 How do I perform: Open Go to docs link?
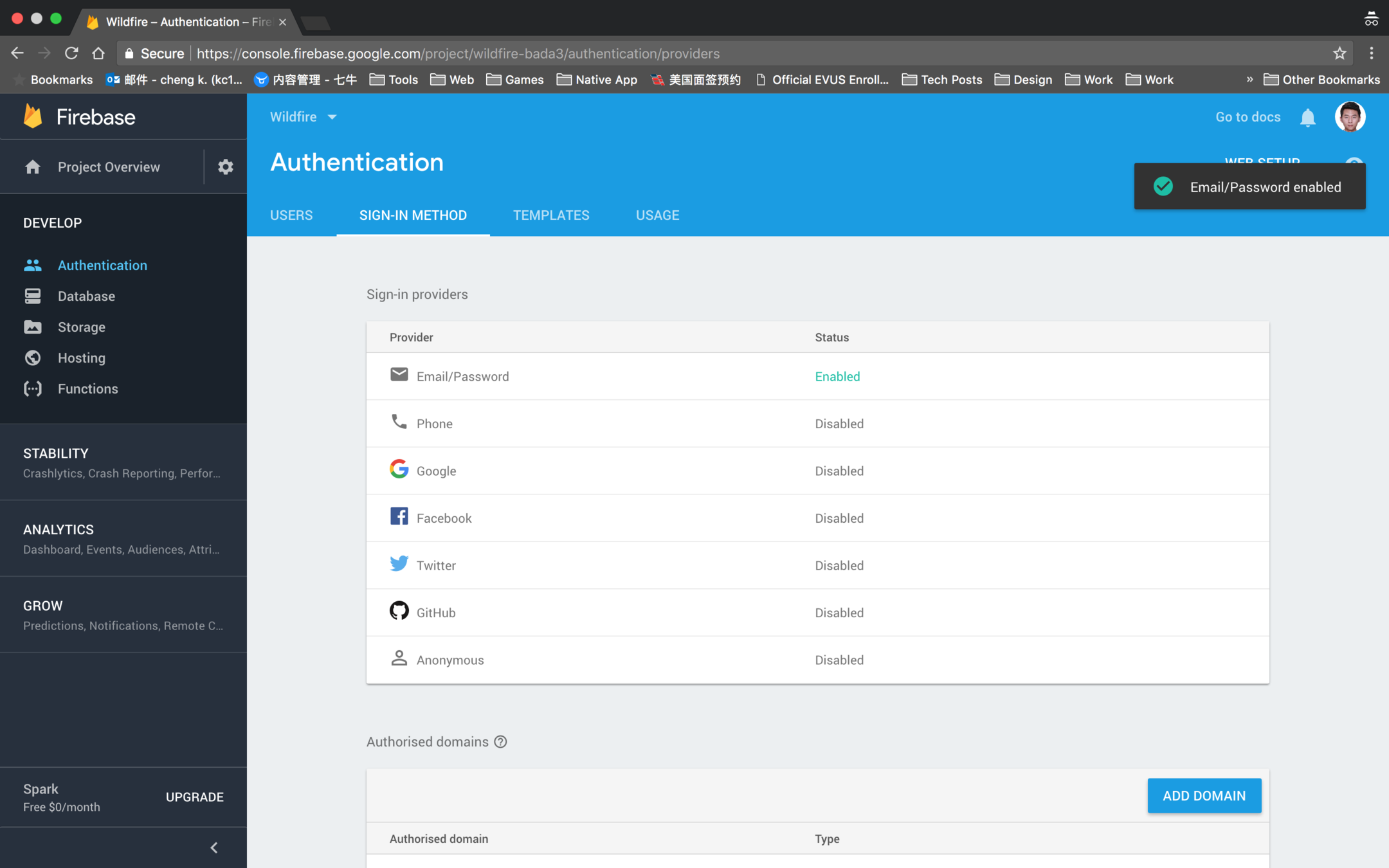pyautogui.click(x=1248, y=117)
